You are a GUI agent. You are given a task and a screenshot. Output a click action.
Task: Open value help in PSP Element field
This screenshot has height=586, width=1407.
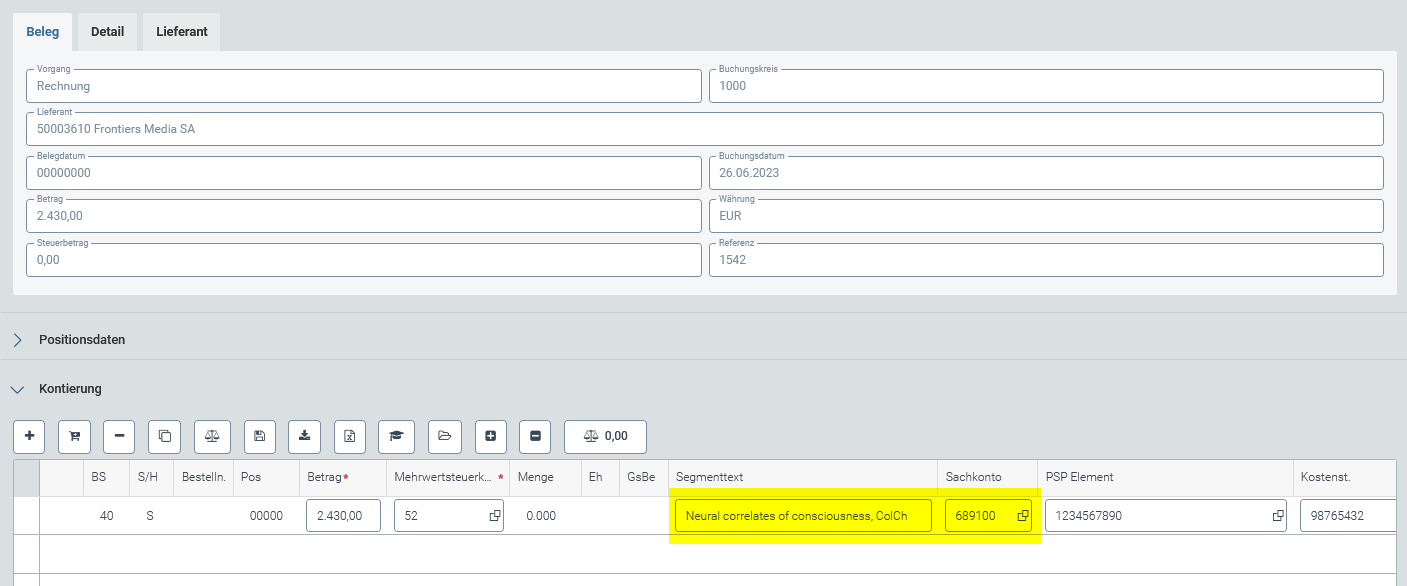pyautogui.click(x=1277, y=516)
